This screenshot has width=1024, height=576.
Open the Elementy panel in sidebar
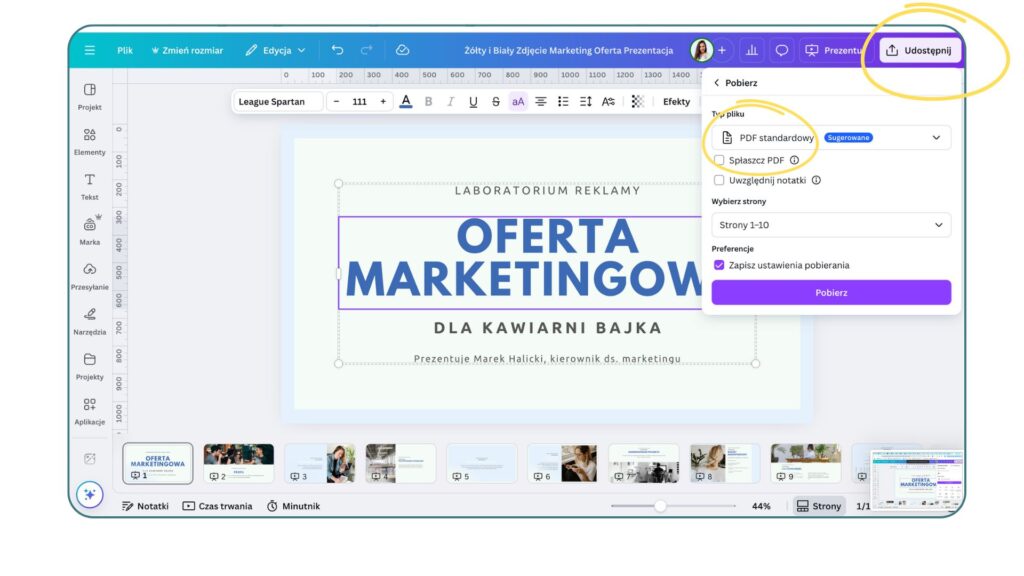point(89,140)
